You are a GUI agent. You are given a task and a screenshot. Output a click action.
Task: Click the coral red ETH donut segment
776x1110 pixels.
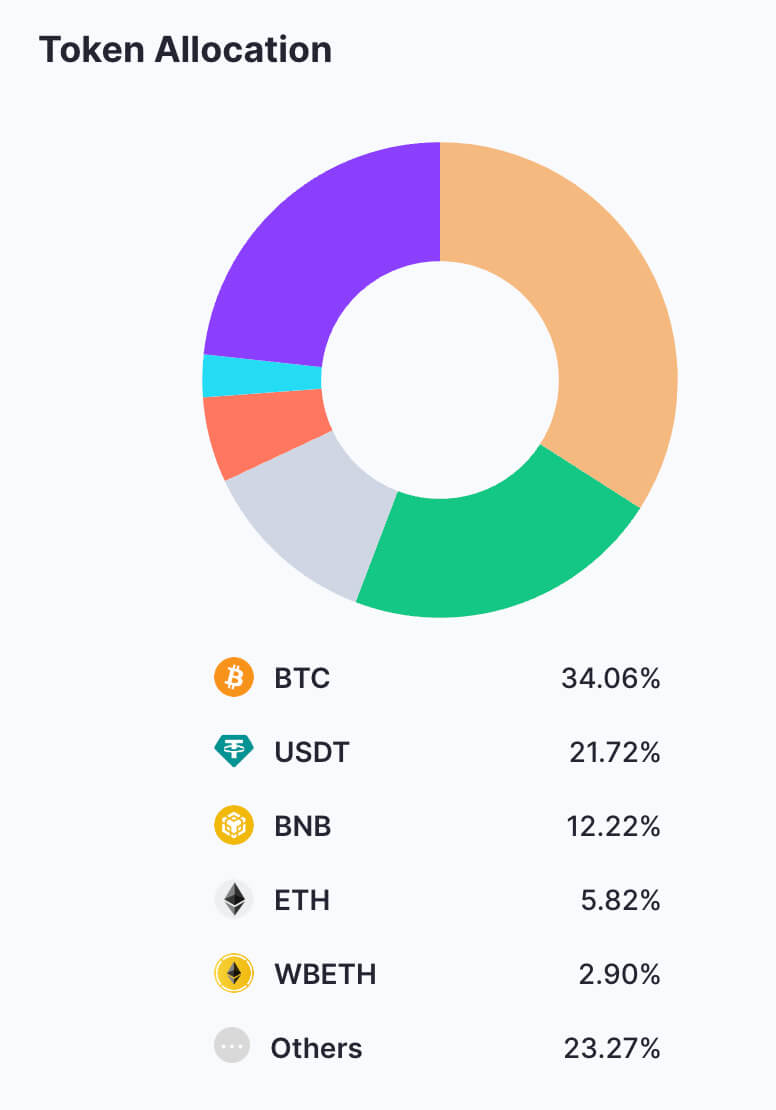[x=262, y=432]
